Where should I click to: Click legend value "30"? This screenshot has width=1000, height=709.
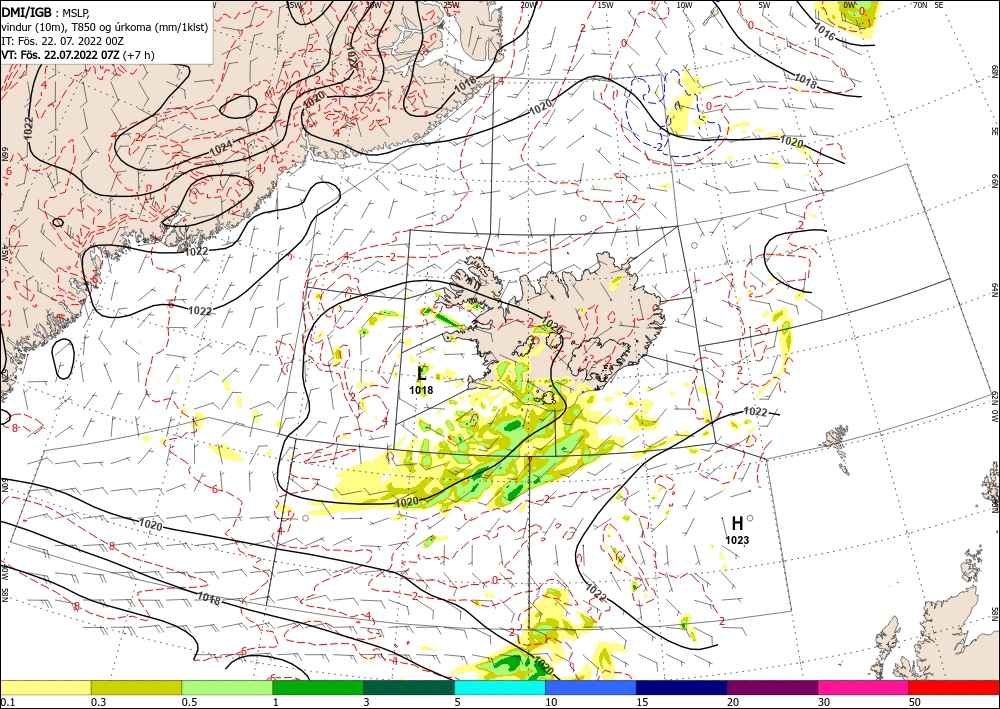point(824,702)
